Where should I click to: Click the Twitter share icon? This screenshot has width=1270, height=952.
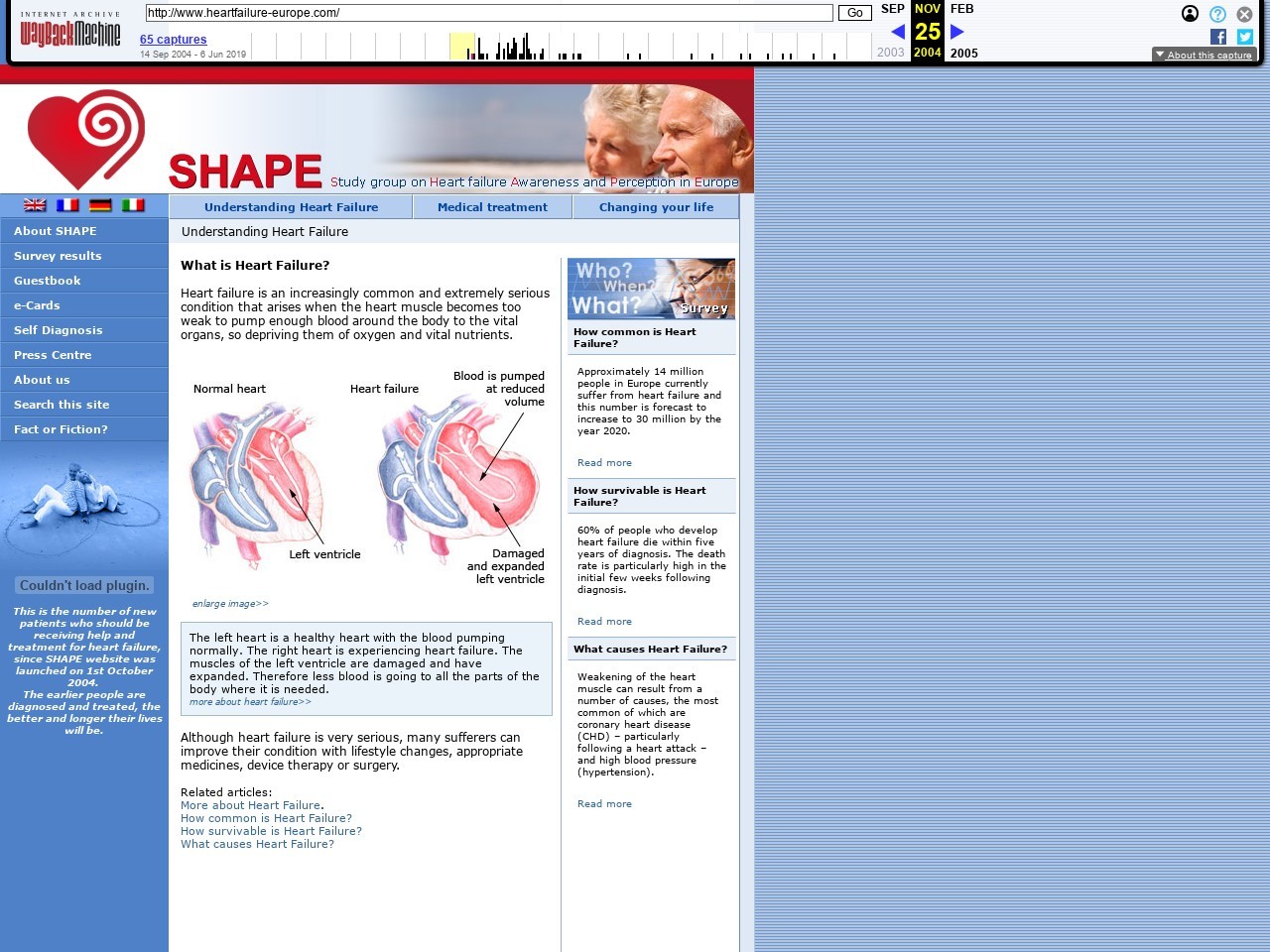tap(1244, 37)
